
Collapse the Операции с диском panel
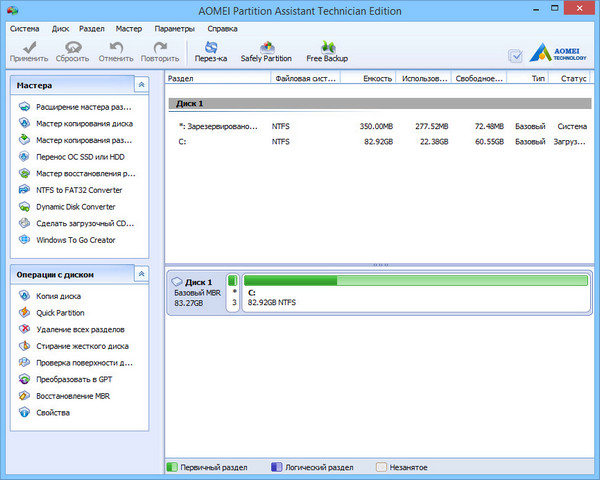tap(141, 273)
